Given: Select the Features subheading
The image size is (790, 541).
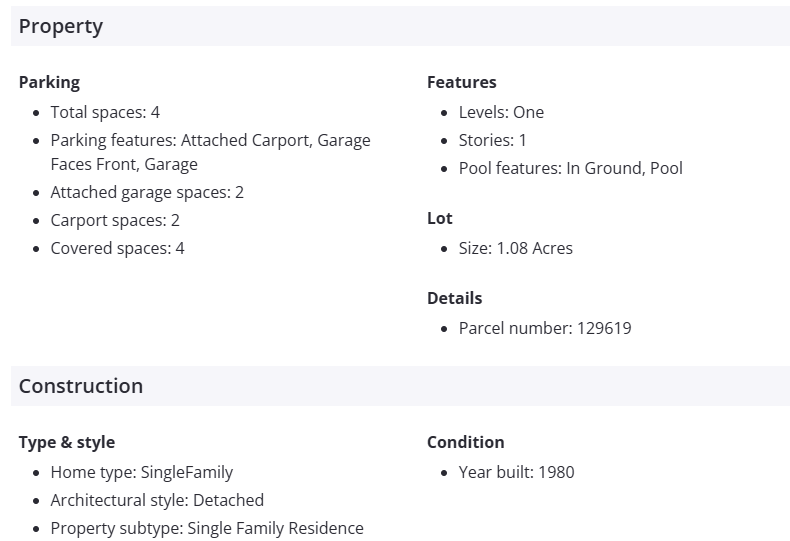Looking at the screenshot, I should point(462,82).
